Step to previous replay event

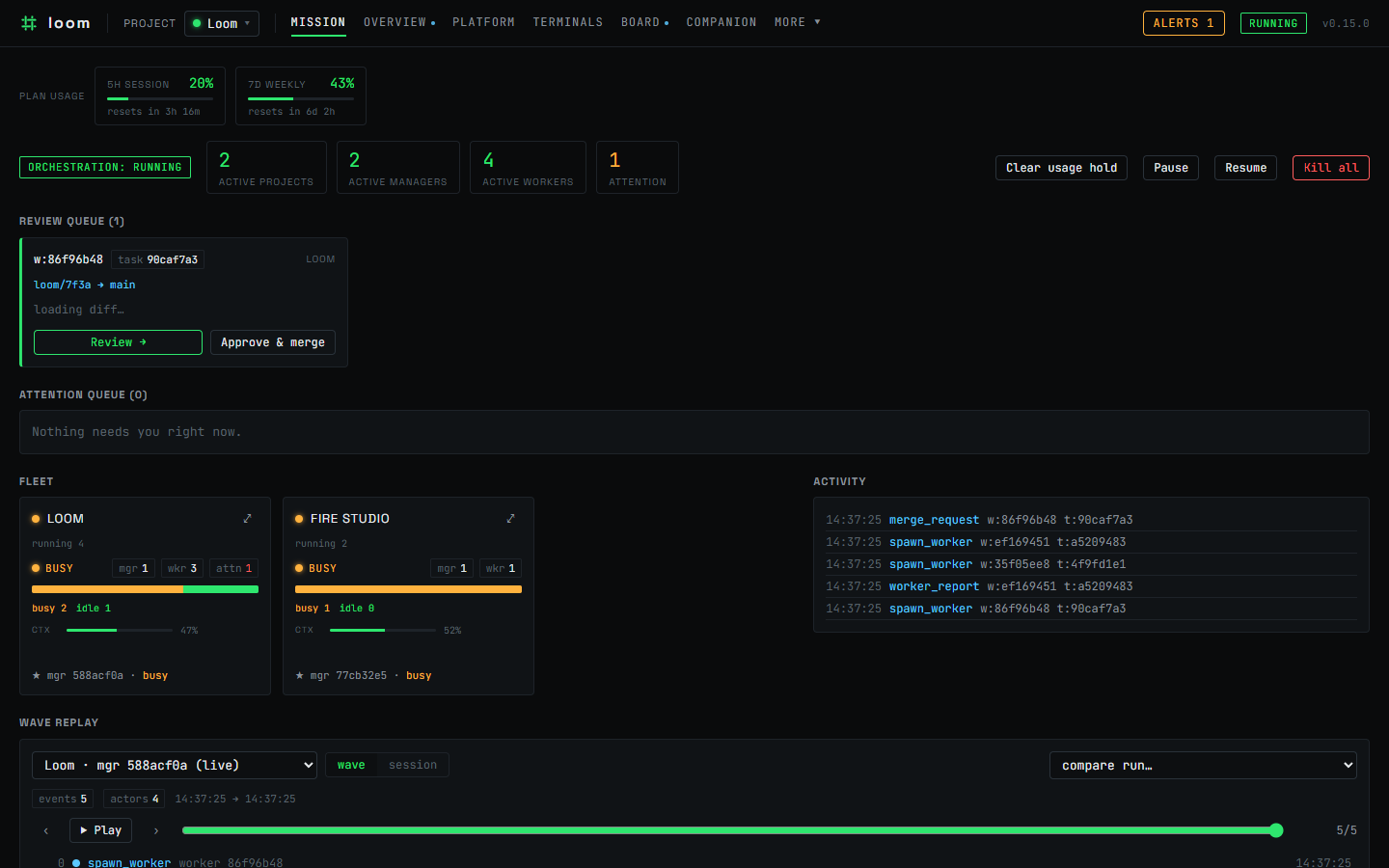coord(46,830)
